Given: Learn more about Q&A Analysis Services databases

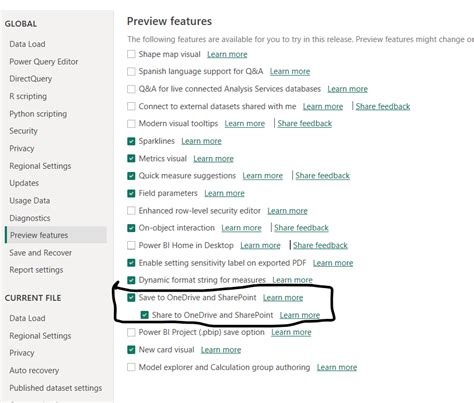Looking at the screenshot, I should (x=347, y=89).
